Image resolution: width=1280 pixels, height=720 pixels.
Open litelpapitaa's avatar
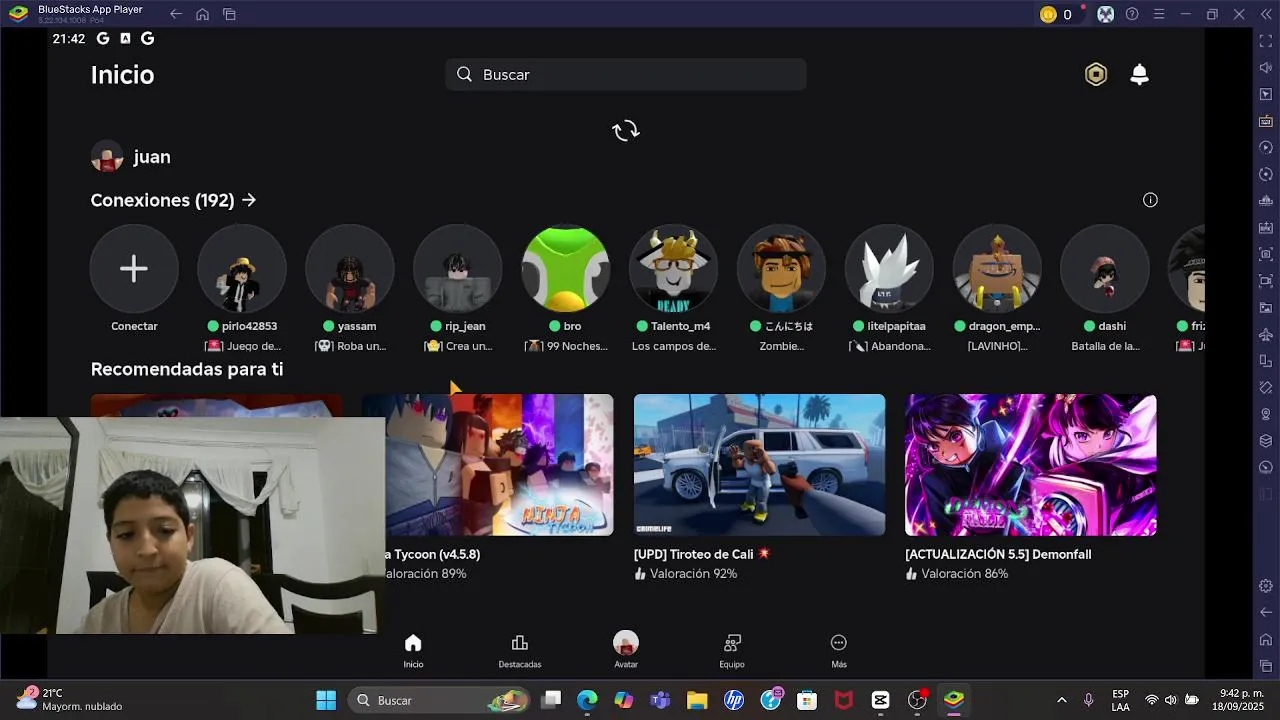coord(890,269)
